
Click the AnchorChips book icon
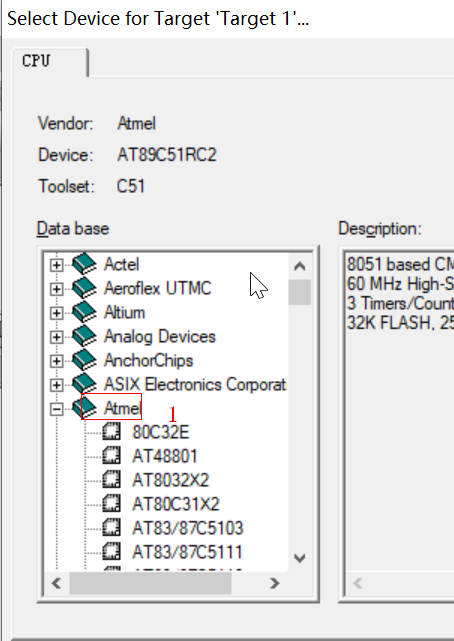pyautogui.click(x=85, y=360)
